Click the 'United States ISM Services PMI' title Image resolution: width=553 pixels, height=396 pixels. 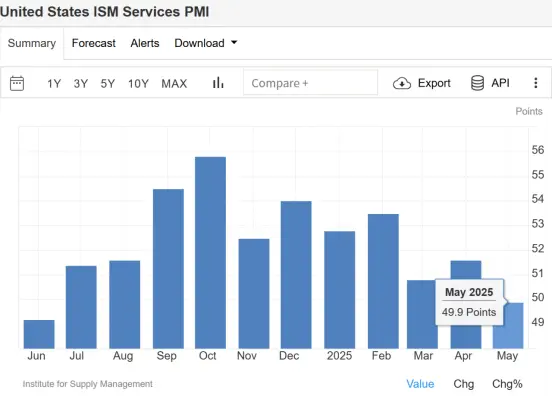click(x=104, y=11)
